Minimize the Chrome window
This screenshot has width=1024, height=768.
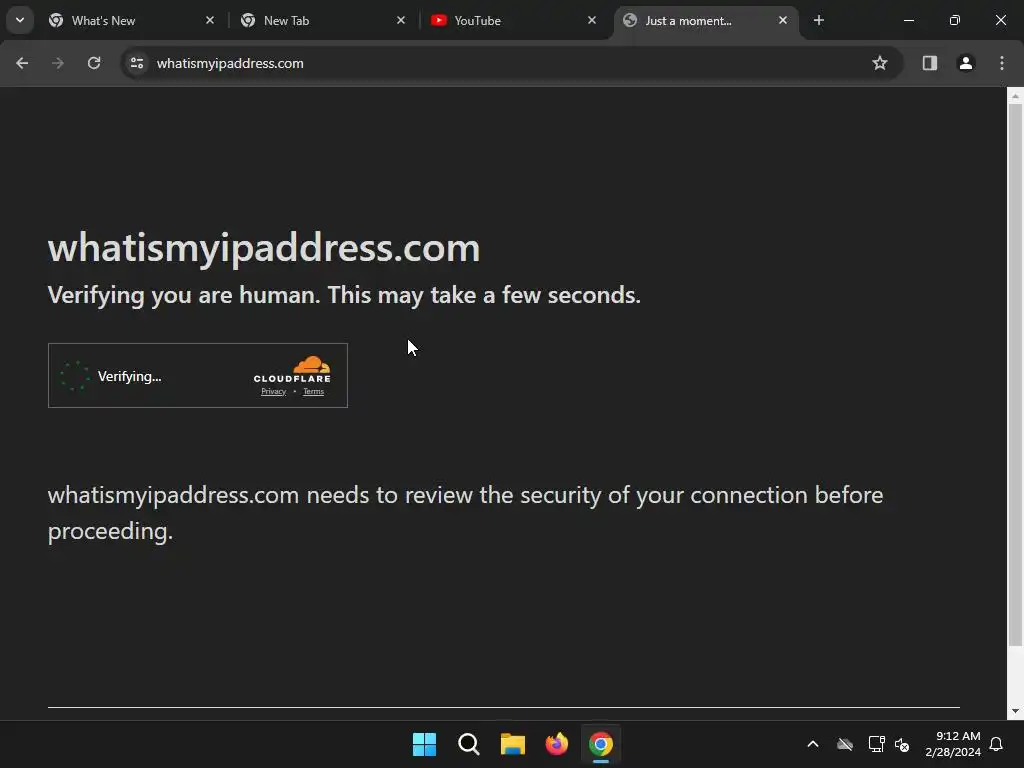pos(908,20)
